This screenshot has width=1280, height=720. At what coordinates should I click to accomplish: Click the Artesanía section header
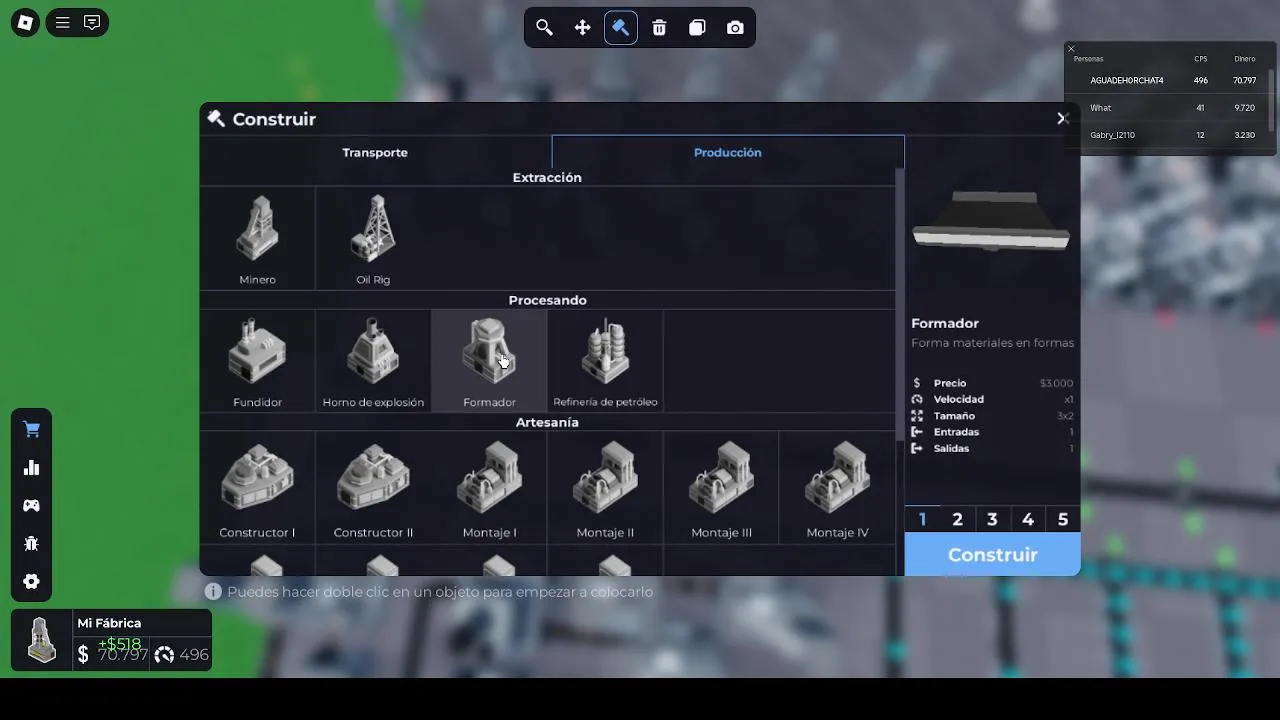[547, 422]
